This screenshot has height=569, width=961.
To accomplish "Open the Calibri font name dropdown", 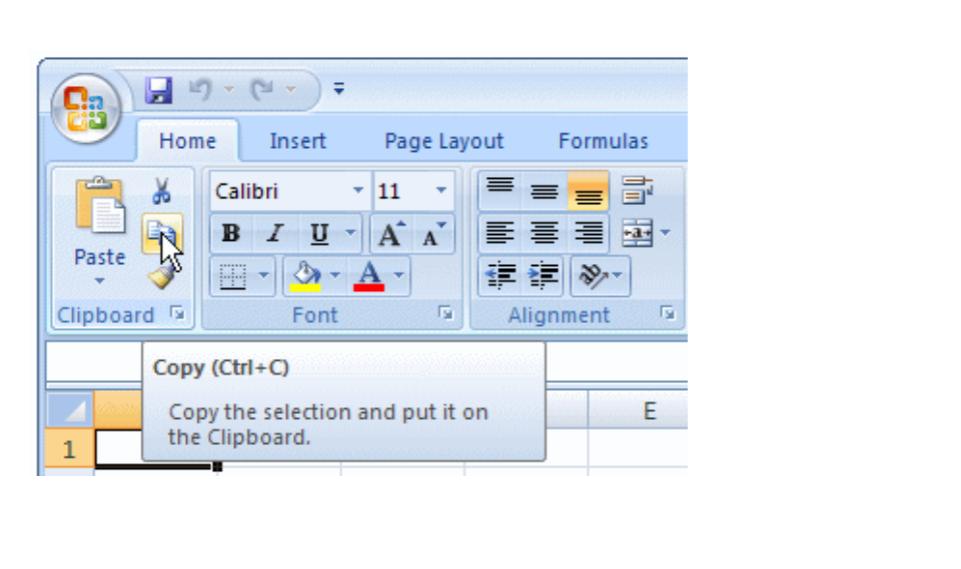I will coord(358,191).
